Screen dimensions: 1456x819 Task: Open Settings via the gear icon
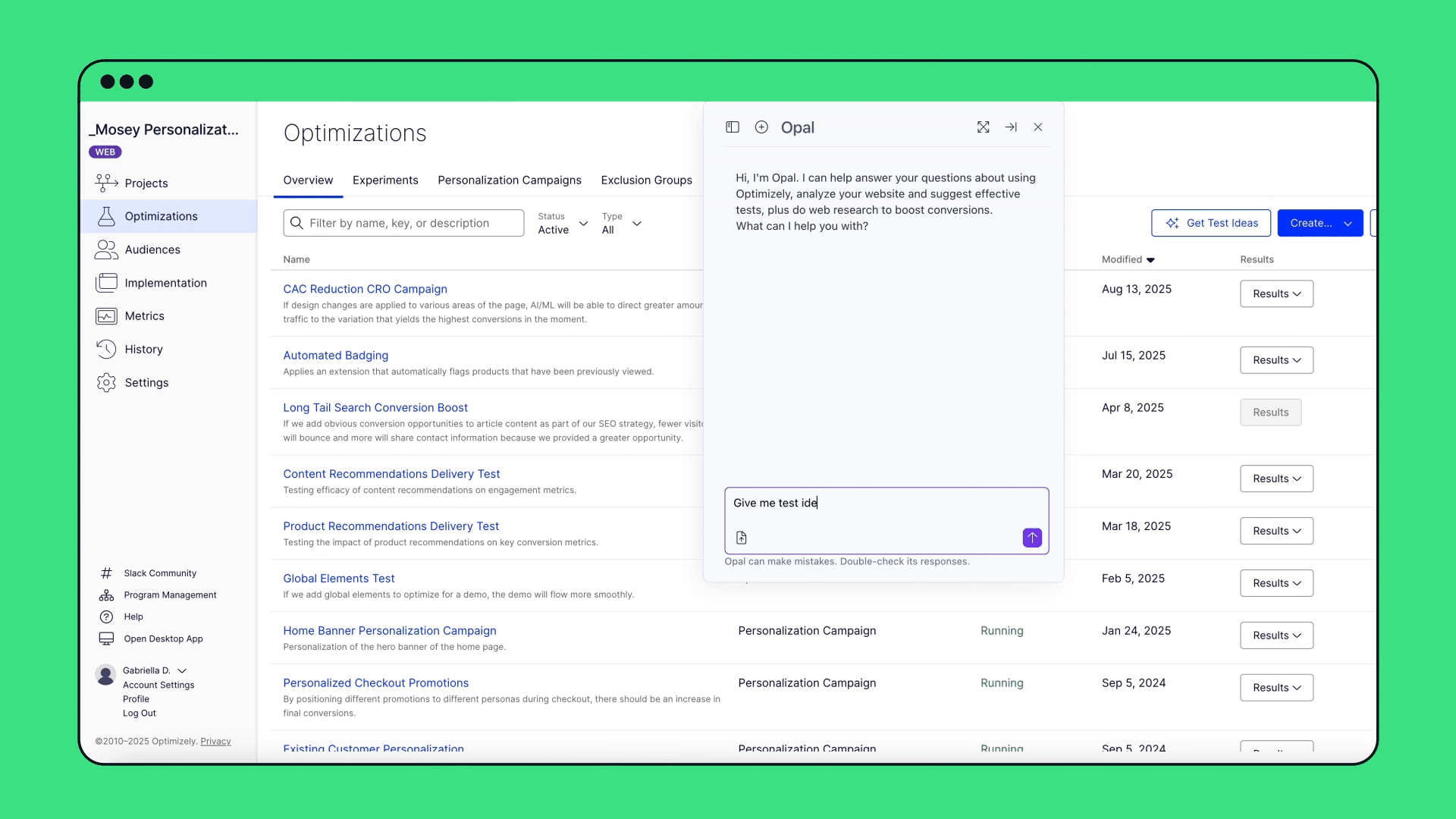click(x=106, y=383)
